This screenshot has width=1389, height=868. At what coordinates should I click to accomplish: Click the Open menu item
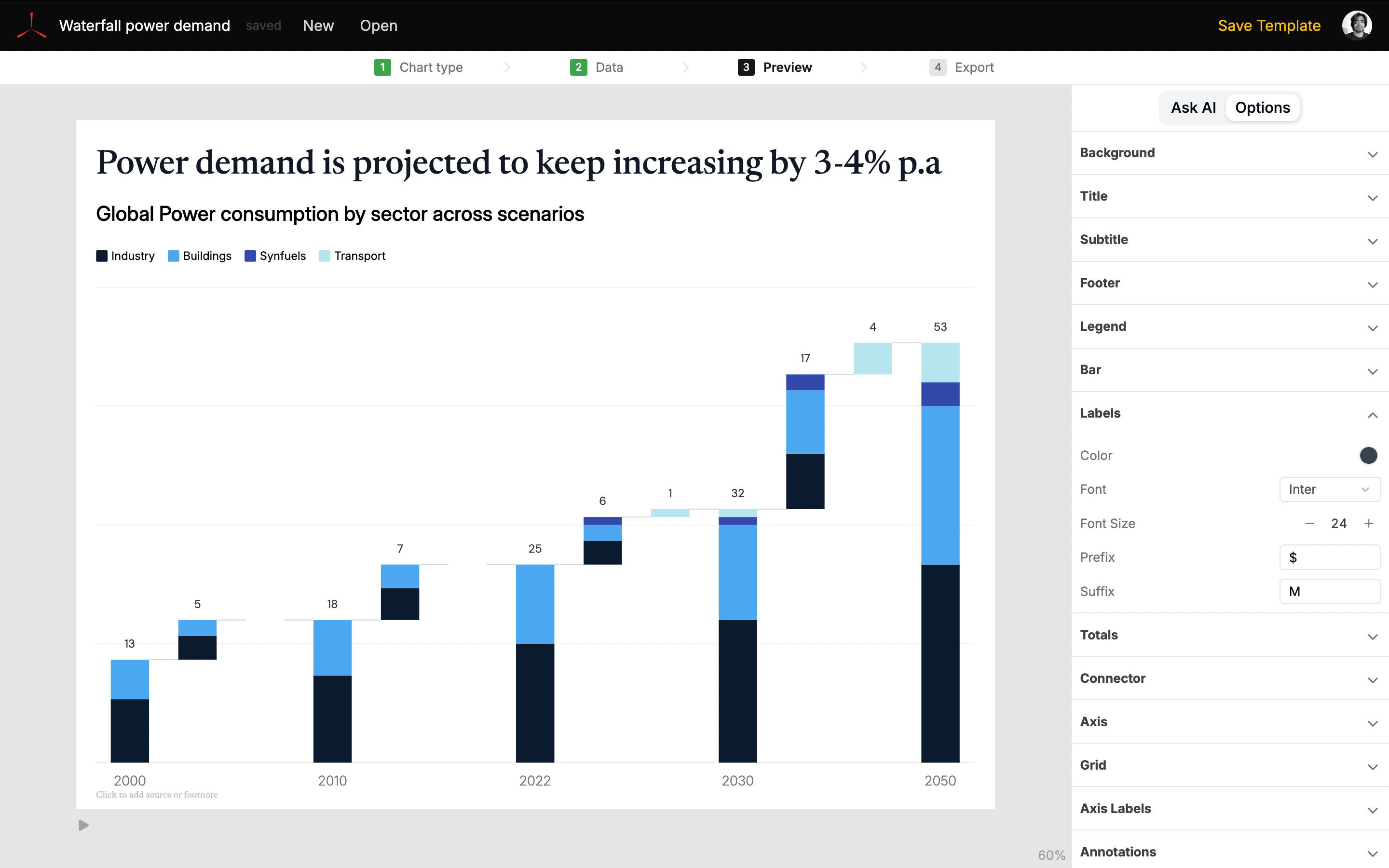point(378,26)
